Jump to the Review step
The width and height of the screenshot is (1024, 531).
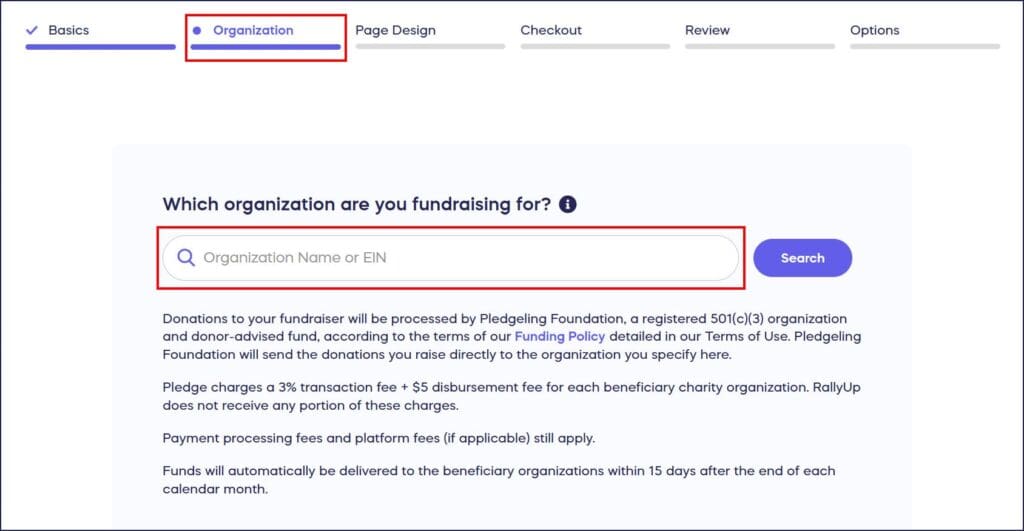pos(707,30)
